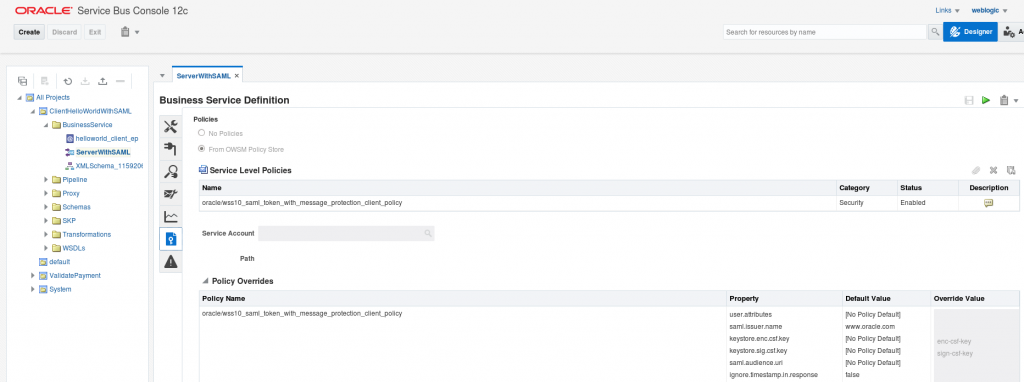
Task: Switch to the Designer view button
Action: coord(970,31)
